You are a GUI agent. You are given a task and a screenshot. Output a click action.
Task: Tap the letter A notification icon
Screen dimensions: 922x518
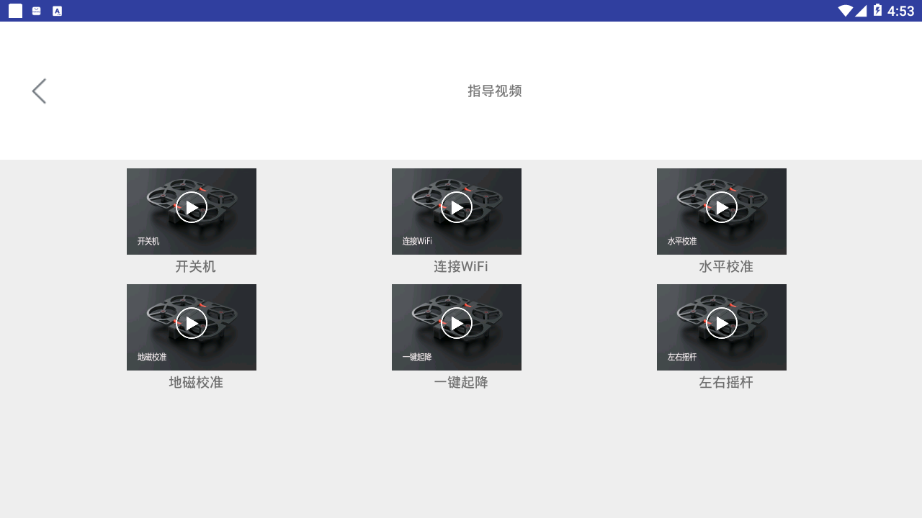tap(57, 11)
